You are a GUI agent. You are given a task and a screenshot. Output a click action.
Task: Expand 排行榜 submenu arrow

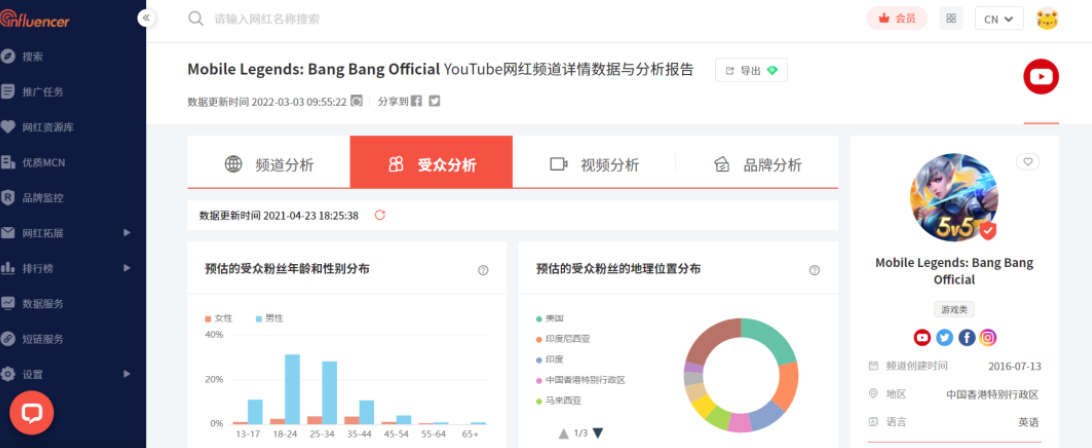point(127,268)
